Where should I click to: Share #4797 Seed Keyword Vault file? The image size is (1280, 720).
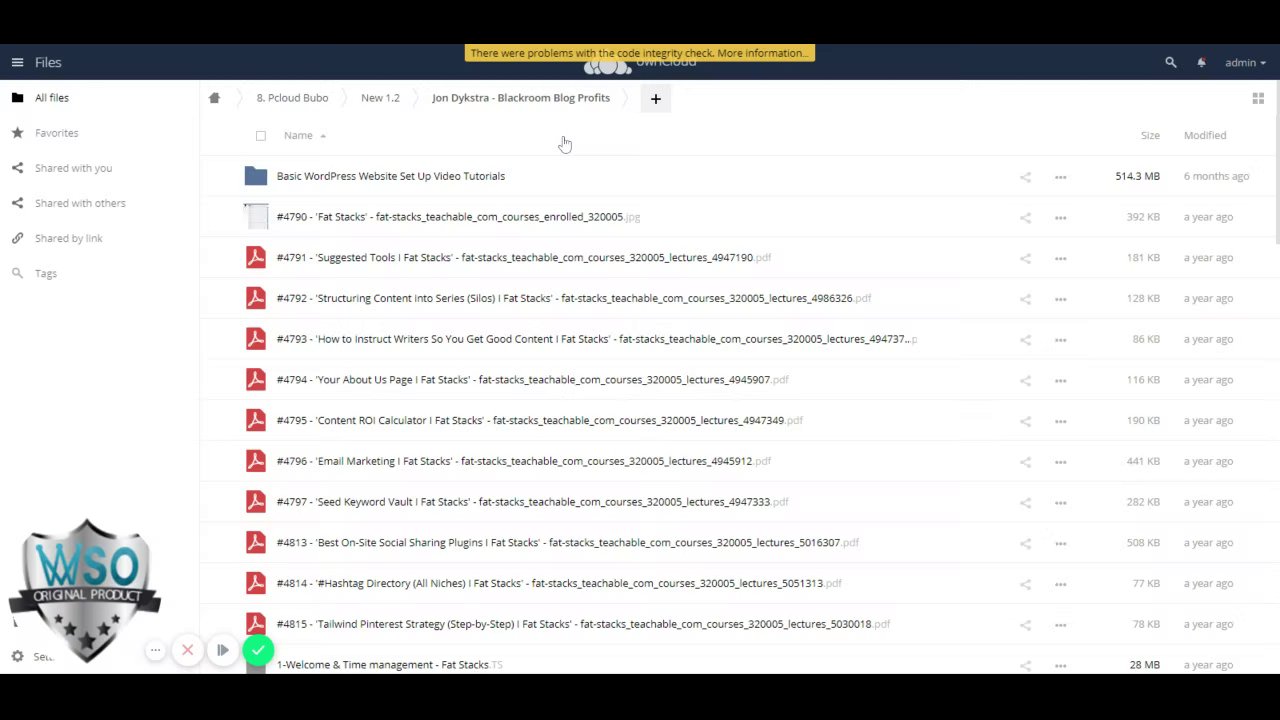[x=1025, y=502]
